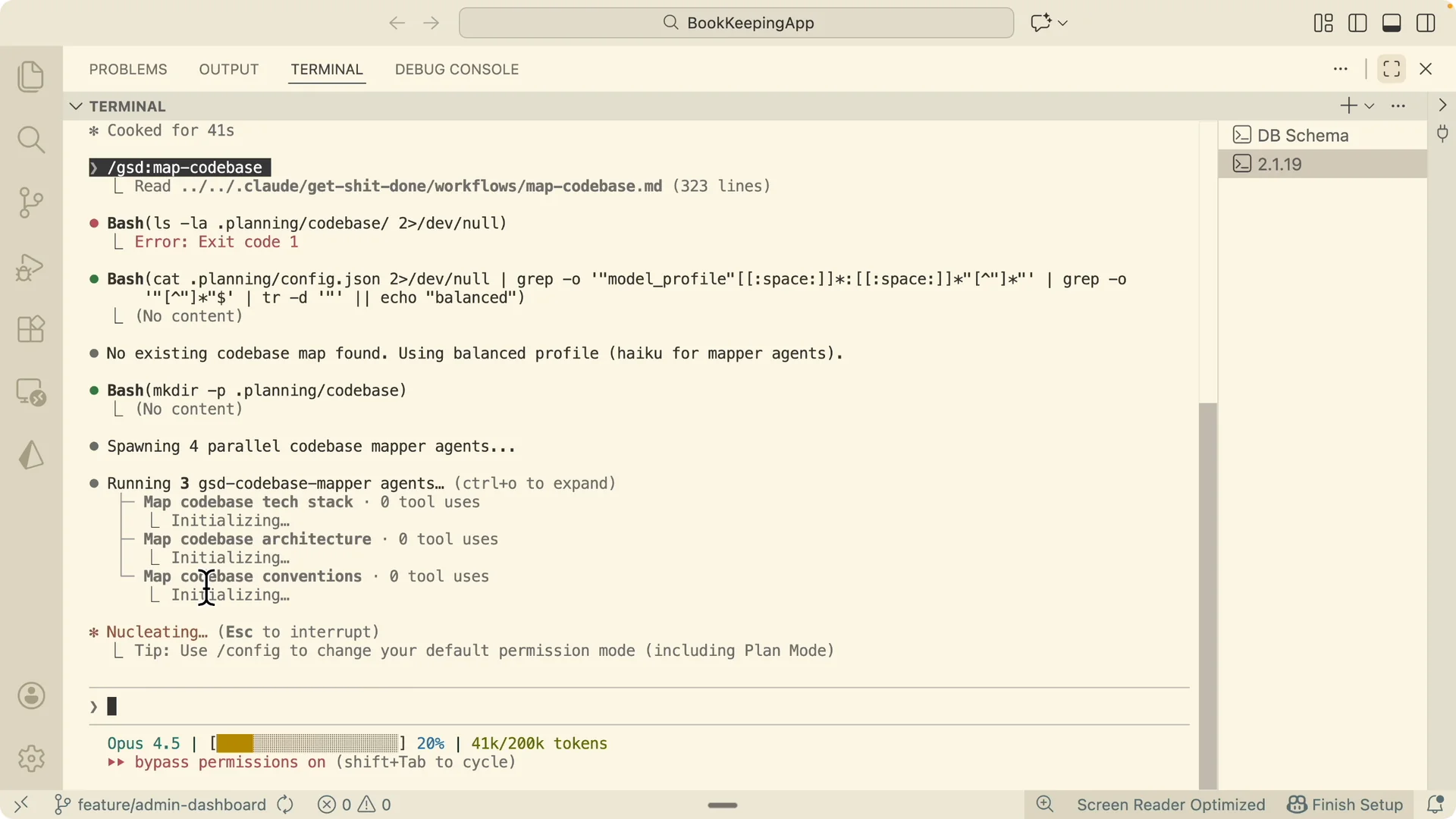1456x819 pixels.
Task: Click the feature/admin-dashboard branch
Action: pyautogui.click(x=160, y=805)
